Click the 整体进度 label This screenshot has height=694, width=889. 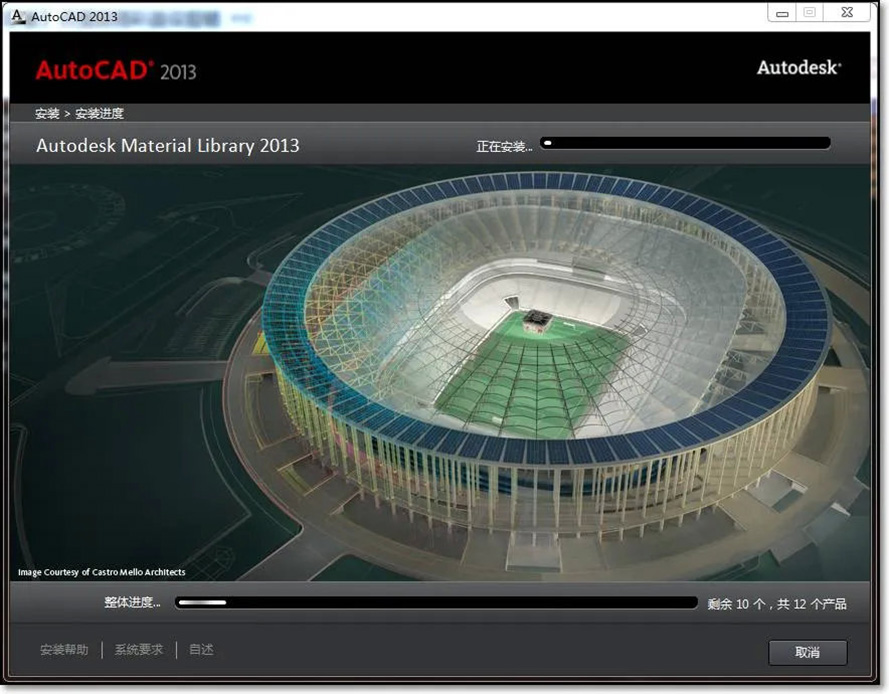133,602
